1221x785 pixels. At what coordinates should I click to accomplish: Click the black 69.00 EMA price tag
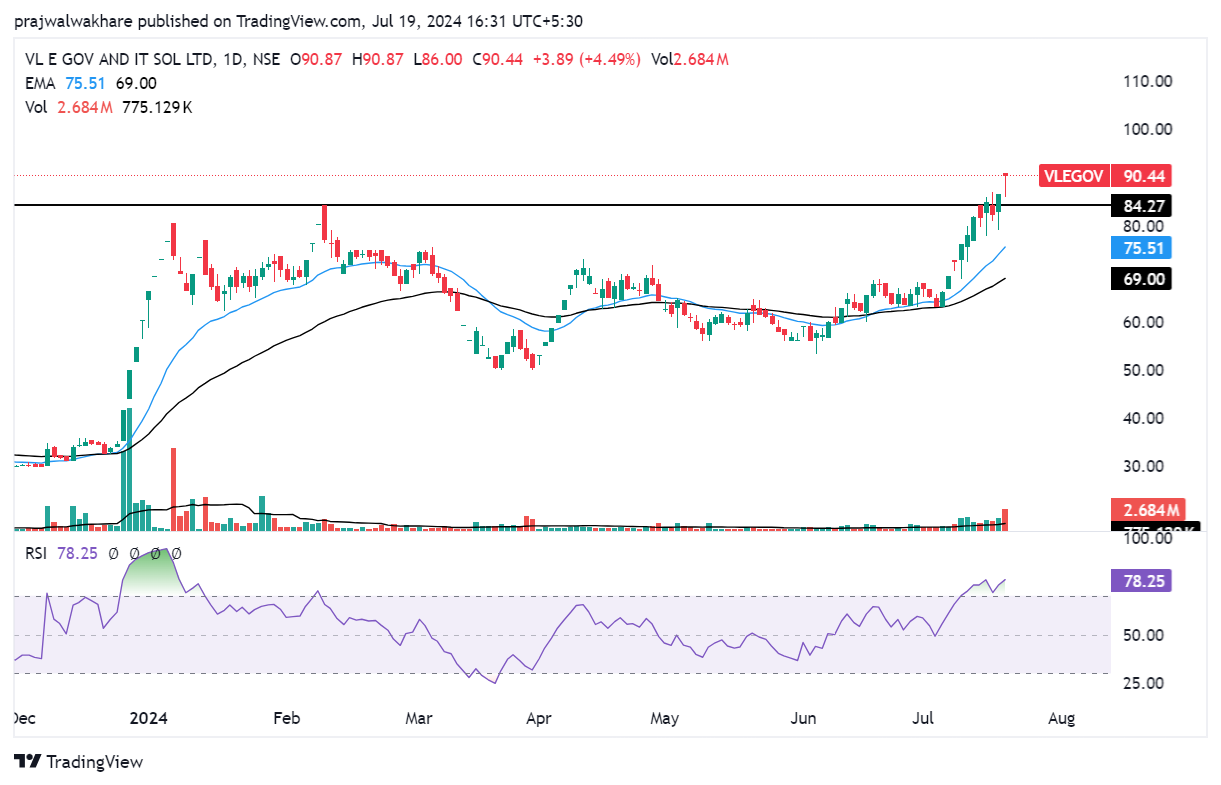pyautogui.click(x=1140, y=279)
